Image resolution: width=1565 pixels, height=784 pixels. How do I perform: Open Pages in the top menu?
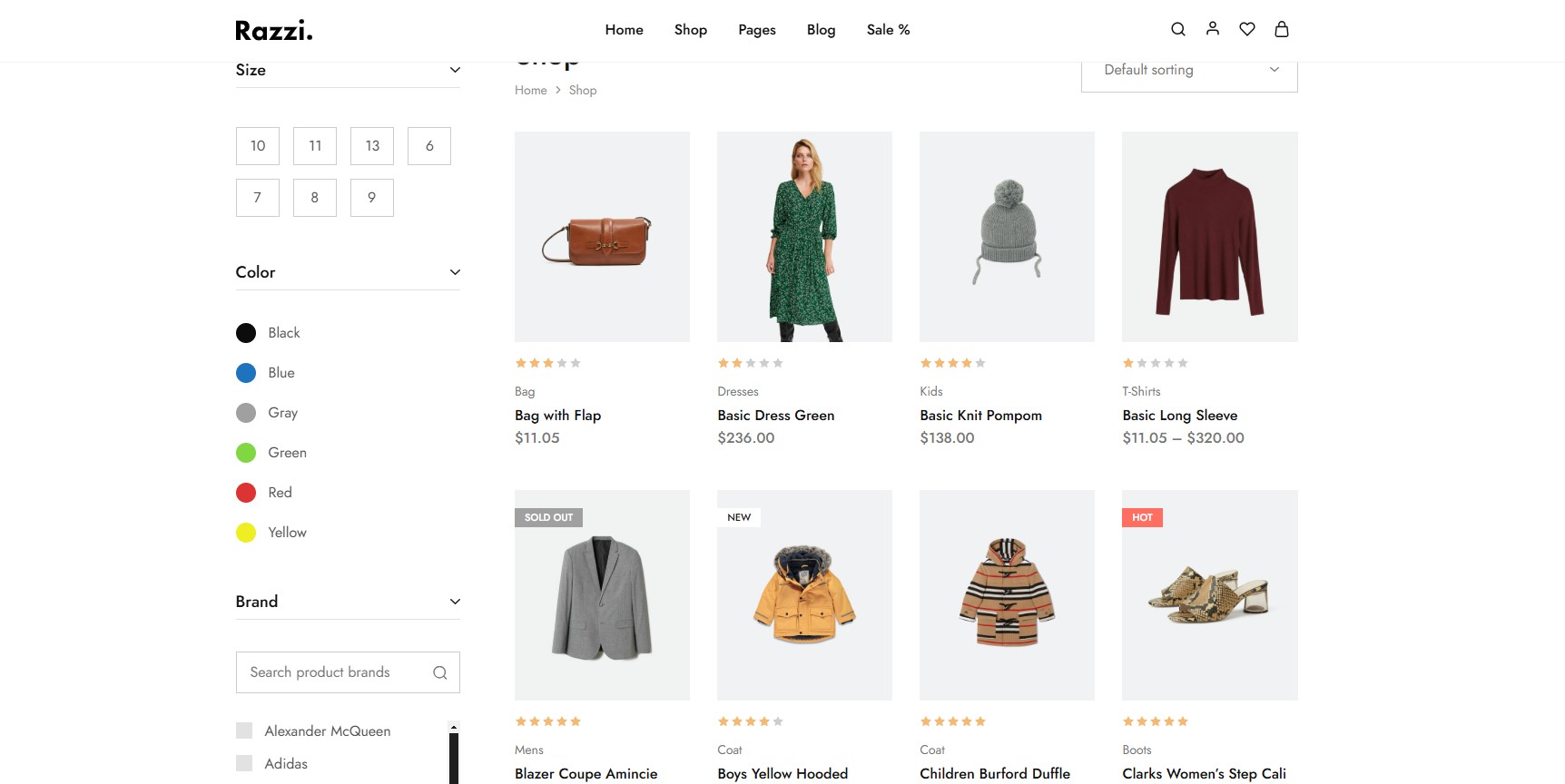[757, 30]
